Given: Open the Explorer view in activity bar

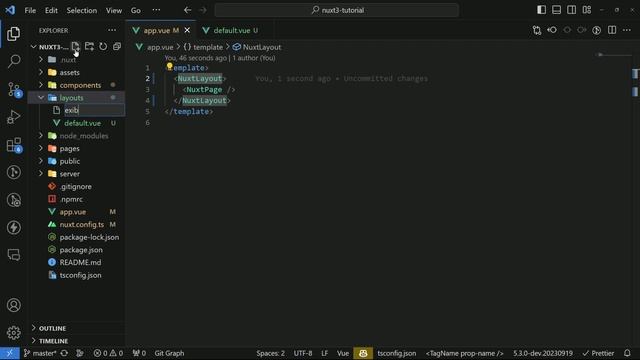Looking at the screenshot, I should [x=13, y=33].
